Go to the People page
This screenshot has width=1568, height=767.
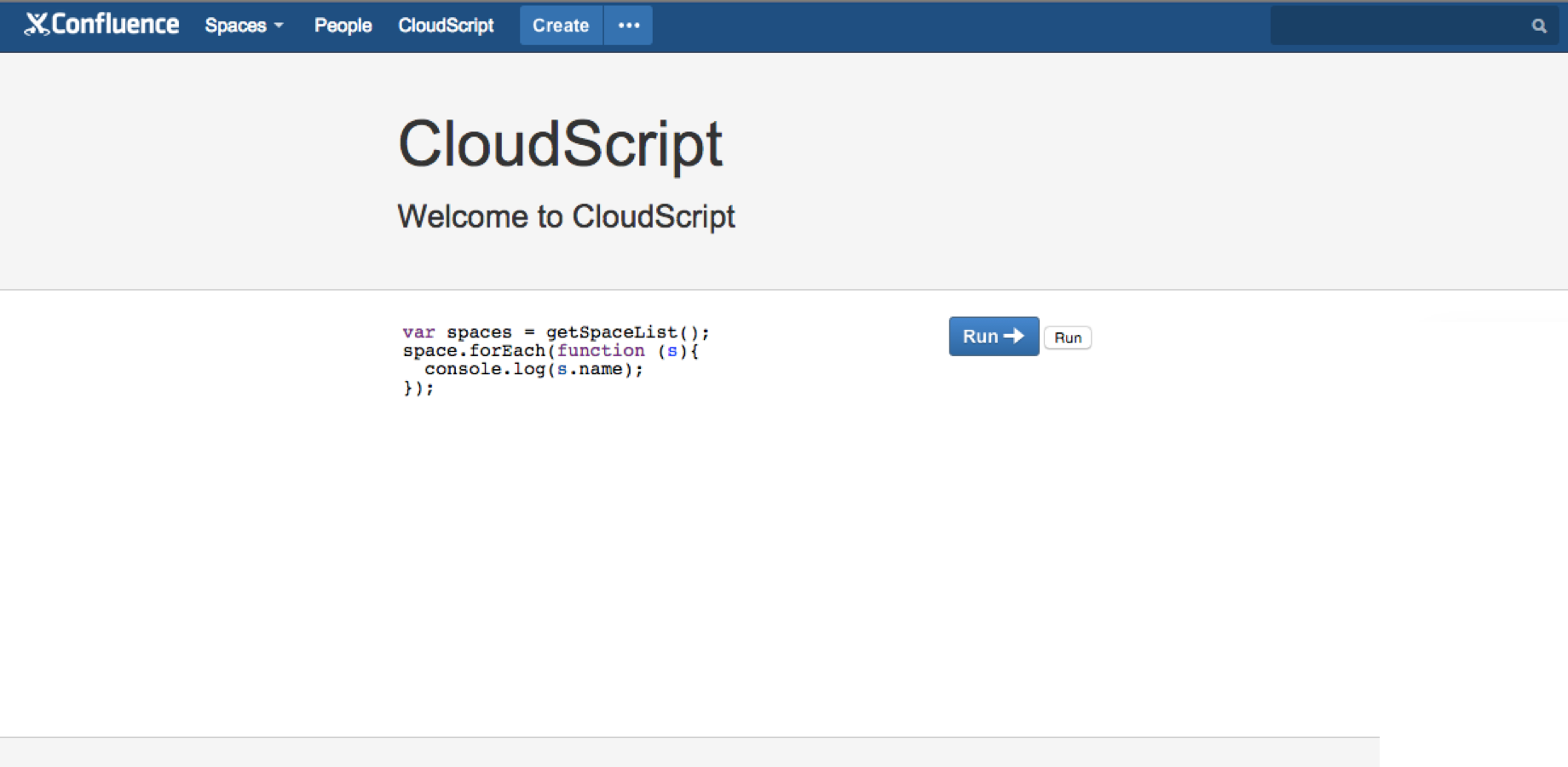[x=343, y=26]
